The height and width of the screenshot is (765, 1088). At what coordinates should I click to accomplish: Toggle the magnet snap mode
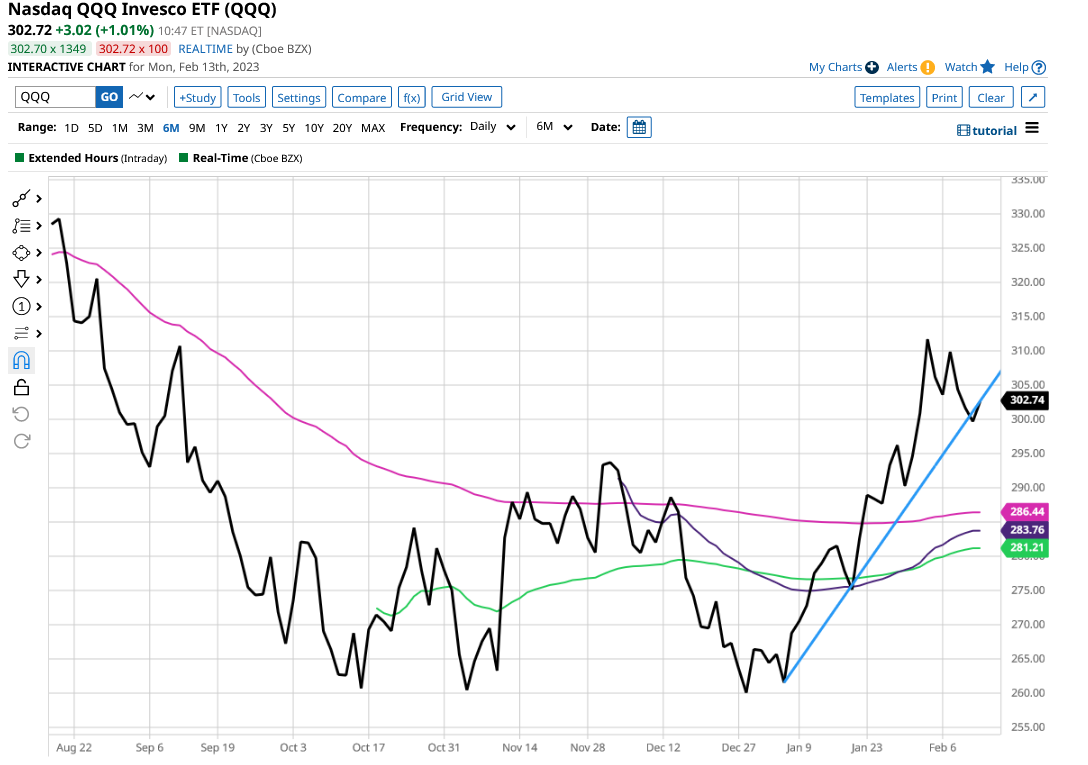(x=22, y=360)
